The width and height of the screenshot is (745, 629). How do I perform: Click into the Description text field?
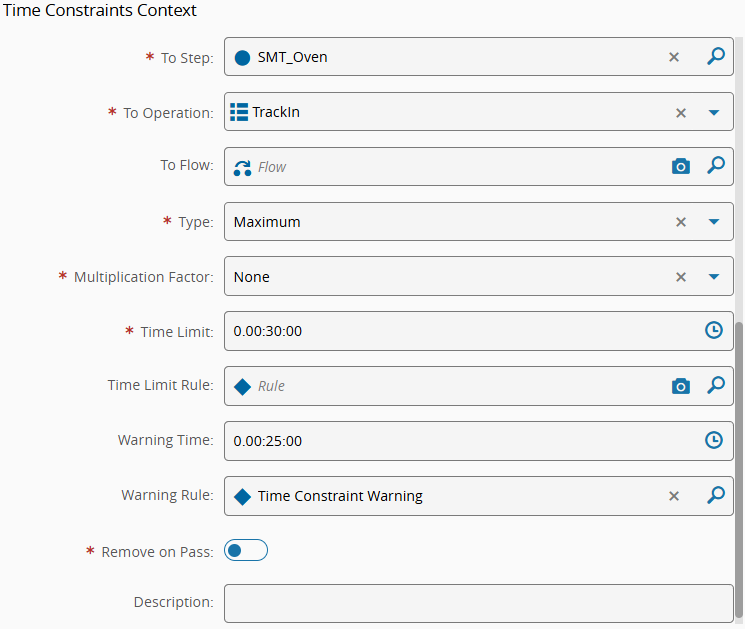(478, 603)
